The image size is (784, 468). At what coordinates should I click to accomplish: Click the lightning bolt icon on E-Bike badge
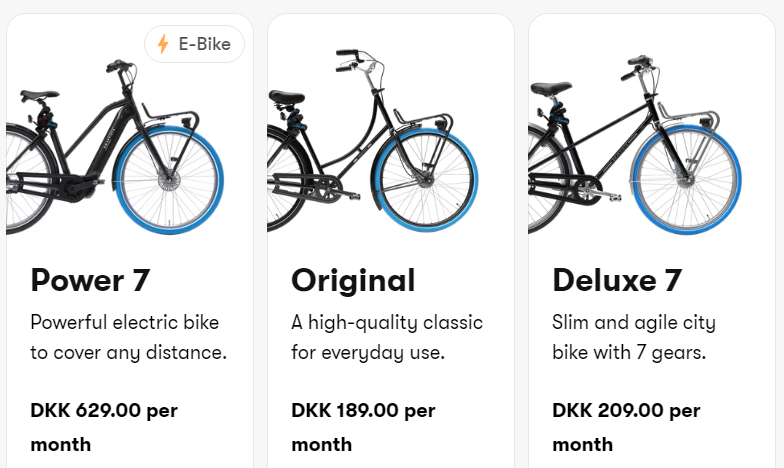163,44
